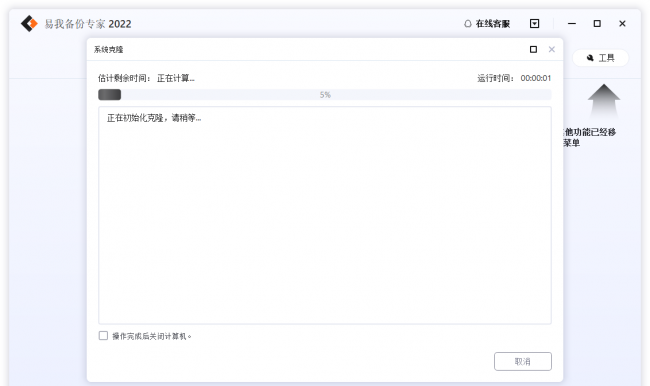650x386 pixels.
Task: Close the 系统克隆 dialog
Action: point(552,49)
